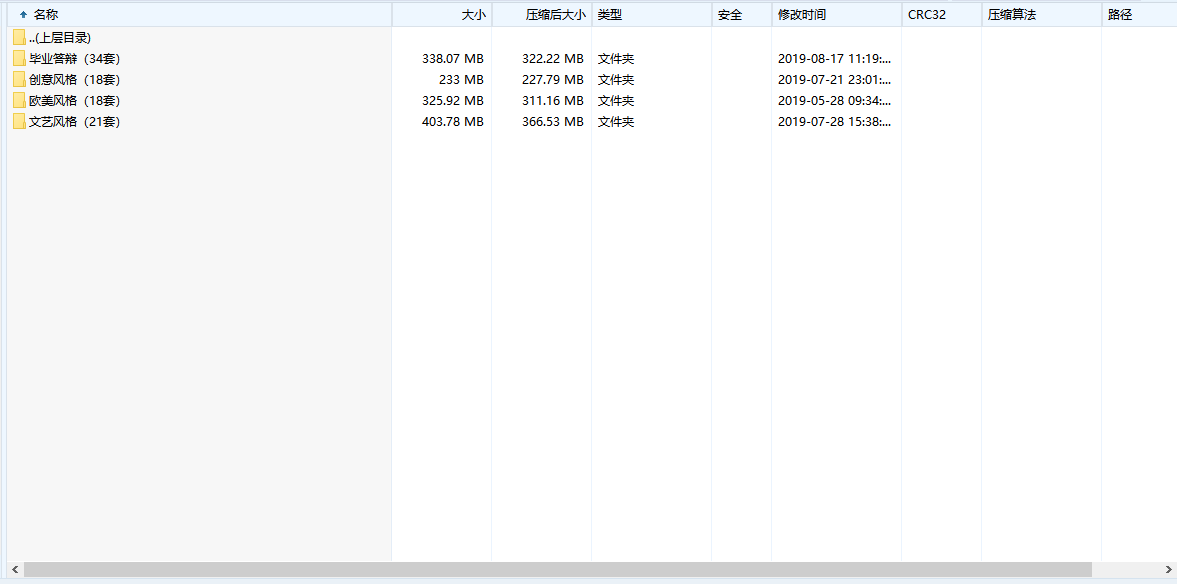The height and width of the screenshot is (584, 1177).
Task: Click the 压缩算法 column header
Action: 1012,15
